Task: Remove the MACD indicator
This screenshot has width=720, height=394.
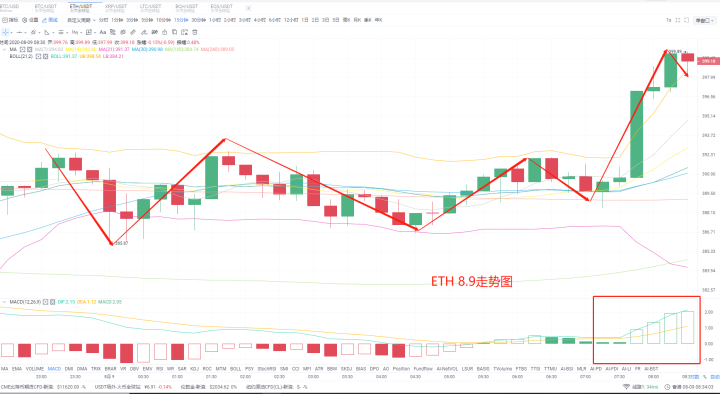Action: click(52, 302)
